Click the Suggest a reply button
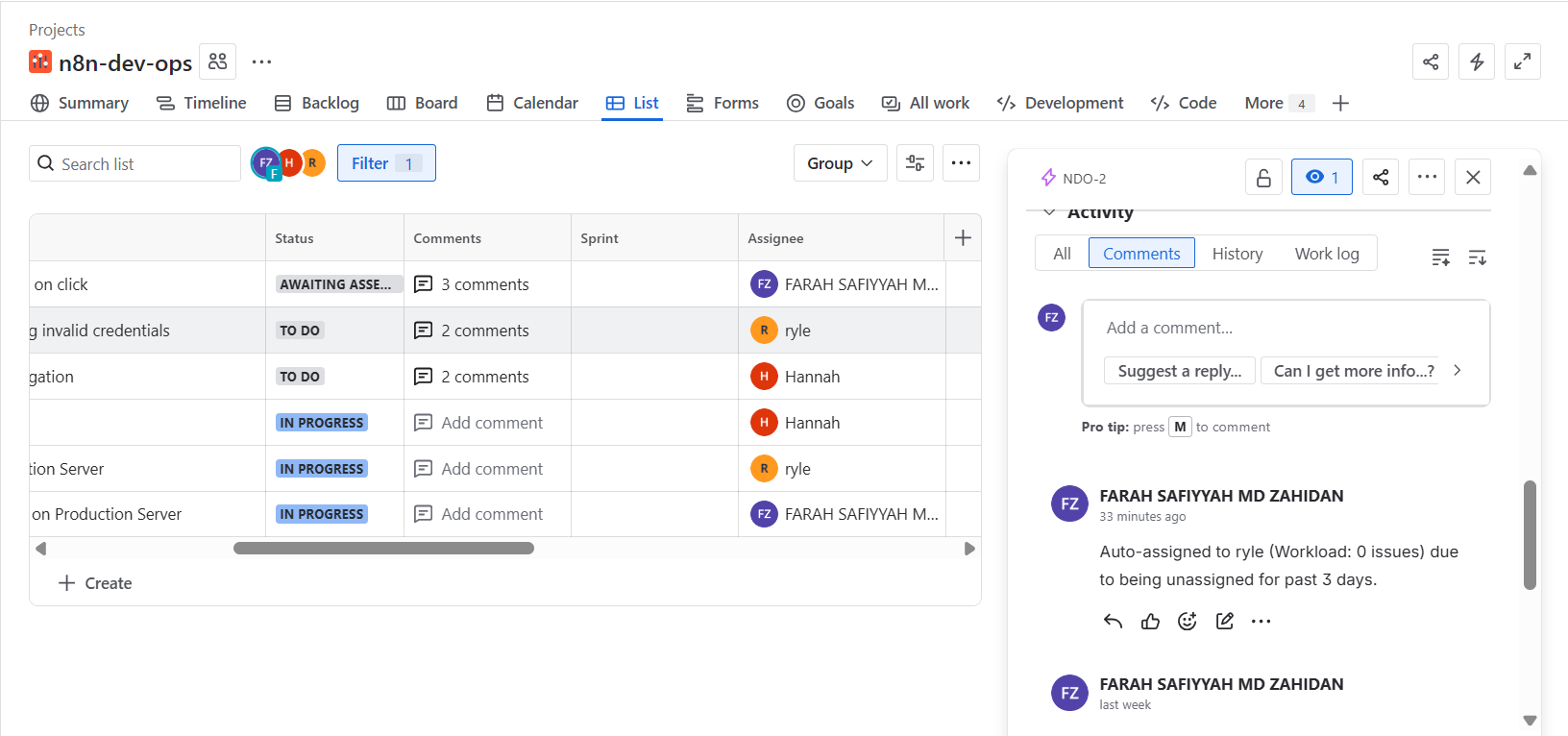1568x736 pixels. click(x=1179, y=371)
